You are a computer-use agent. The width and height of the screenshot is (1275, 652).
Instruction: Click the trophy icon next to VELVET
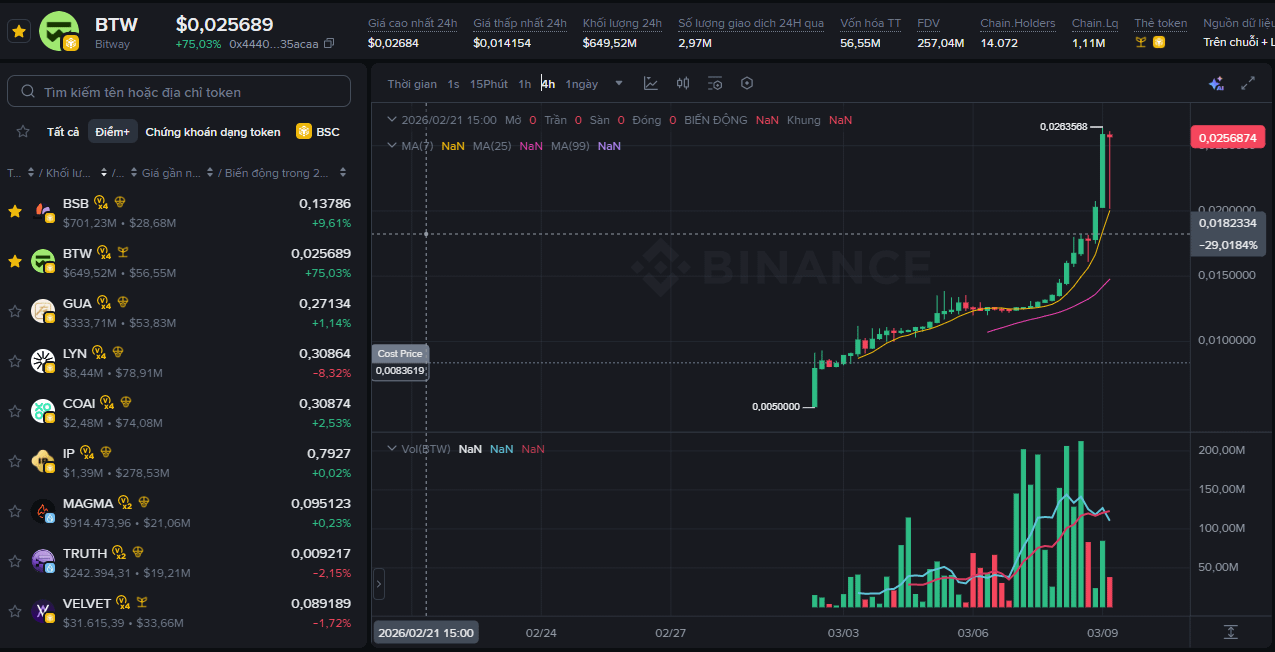142,602
